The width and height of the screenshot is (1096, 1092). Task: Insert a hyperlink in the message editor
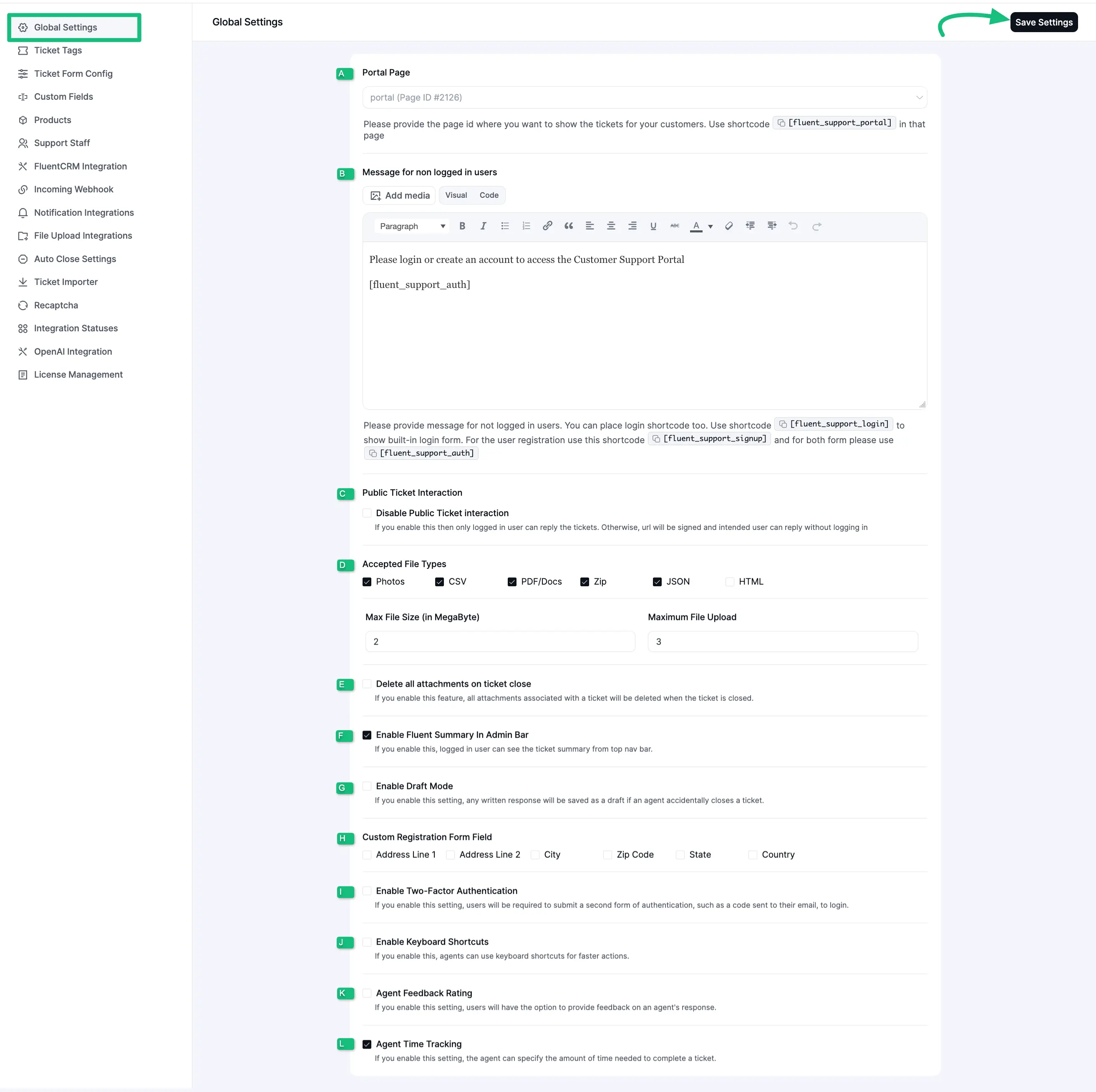547,226
